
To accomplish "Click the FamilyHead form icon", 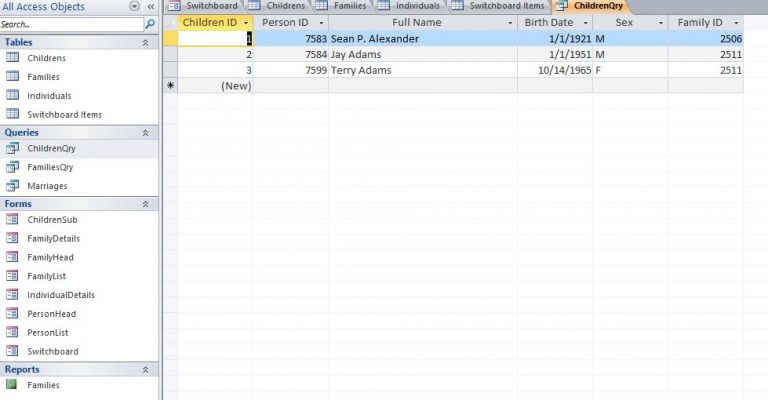I will (x=12, y=257).
